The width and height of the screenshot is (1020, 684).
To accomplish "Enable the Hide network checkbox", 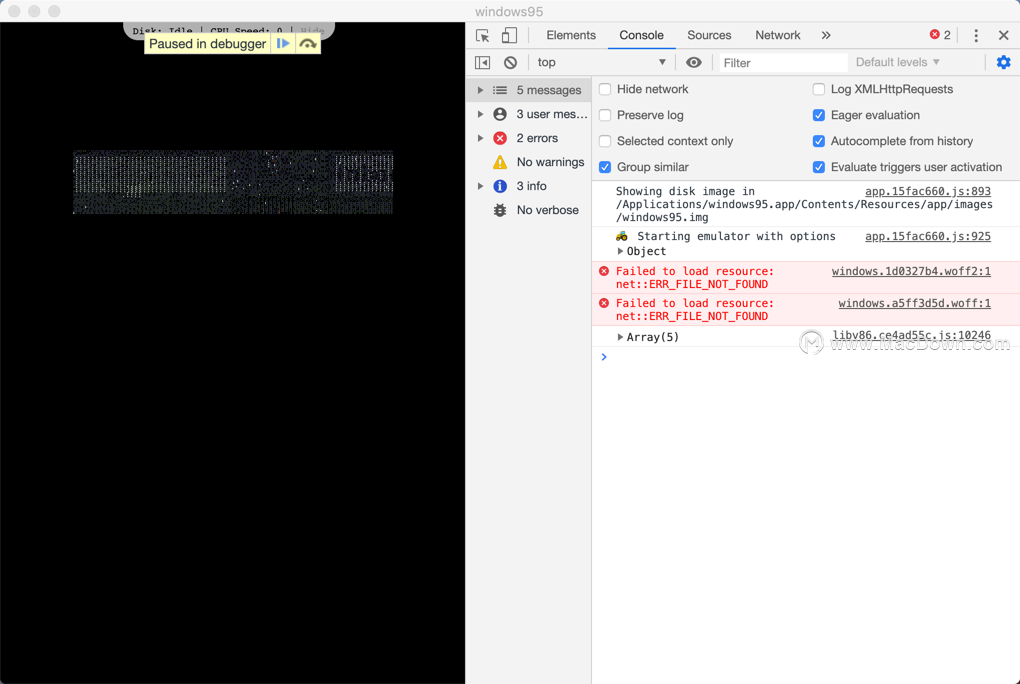I will (605, 89).
